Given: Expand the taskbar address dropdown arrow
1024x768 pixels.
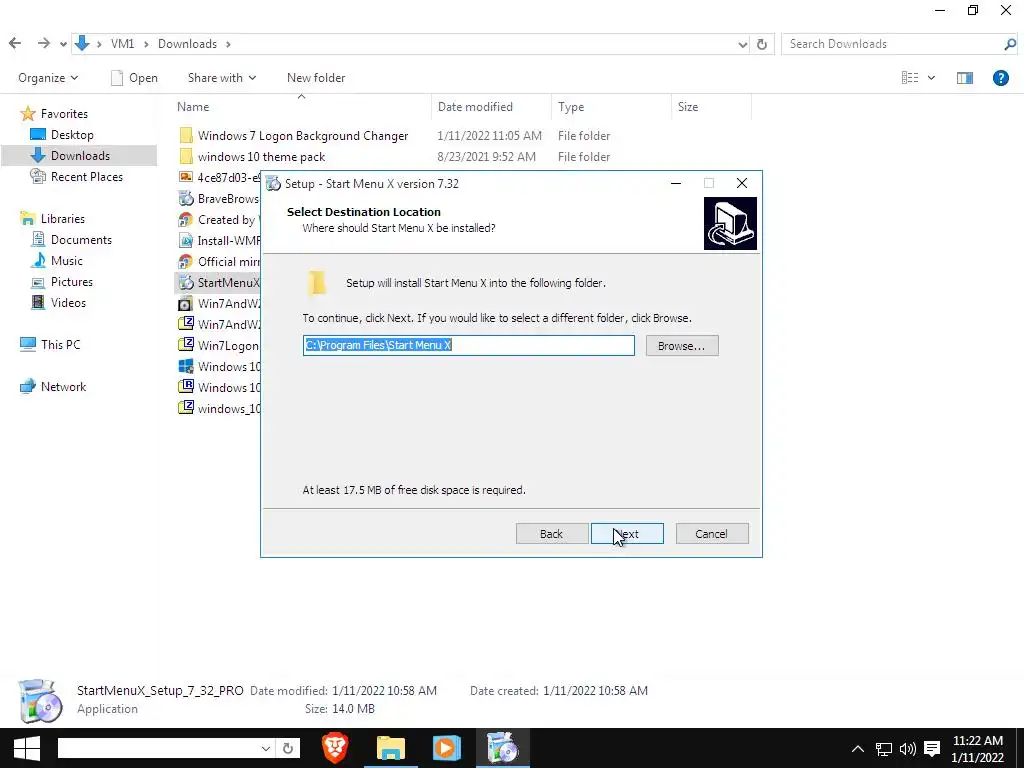Looking at the screenshot, I should click(266, 748).
